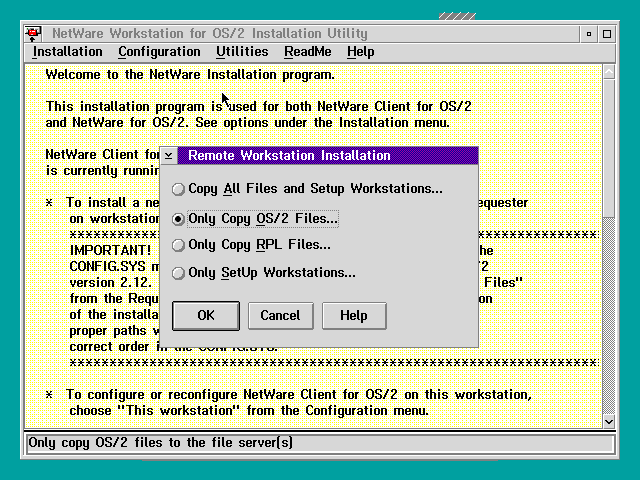
Task: Click the NetWare Workstation for OS/2 title bar
Action: 310,33
